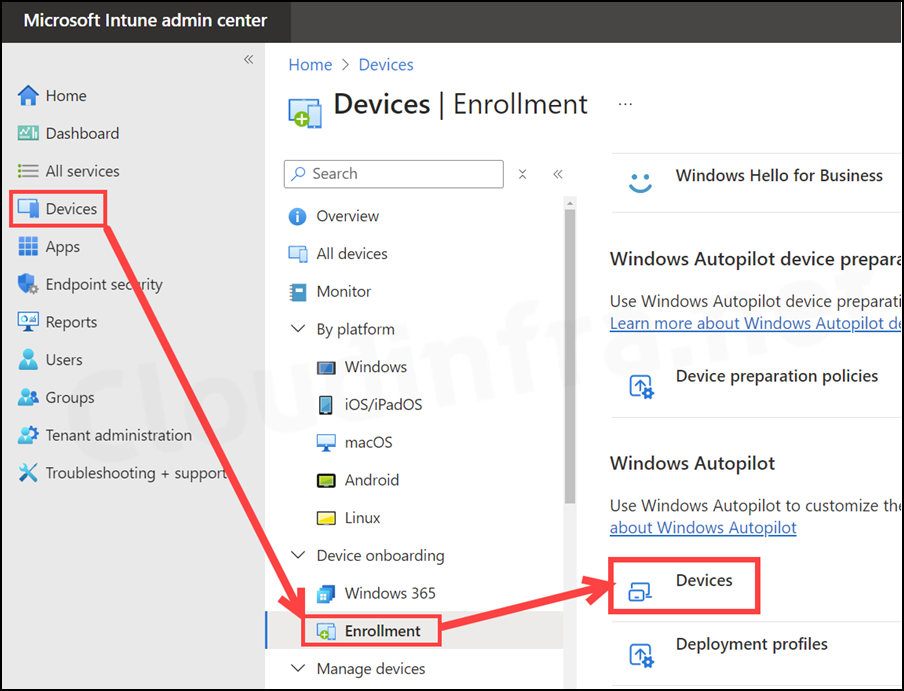Select the iOS/iPadOS tablet icon
Viewport: 904px width, 691px height.
[x=326, y=405]
